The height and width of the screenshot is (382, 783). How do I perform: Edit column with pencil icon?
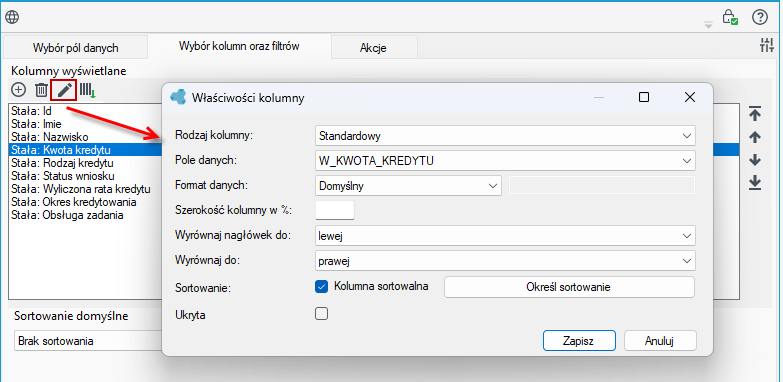pyautogui.click(x=64, y=90)
